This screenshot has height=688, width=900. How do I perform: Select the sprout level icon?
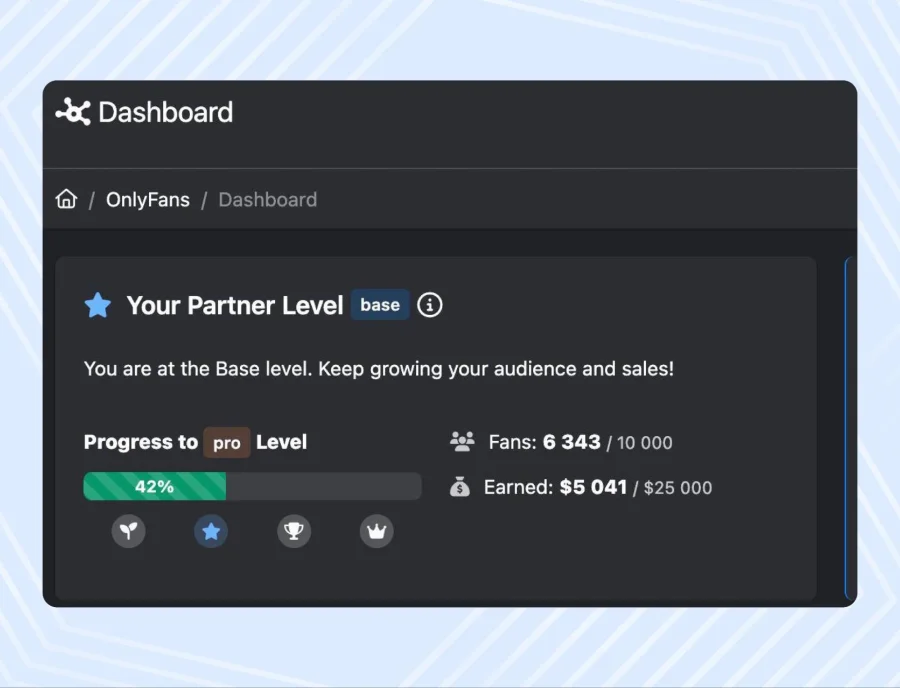click(x=128, y=531)
